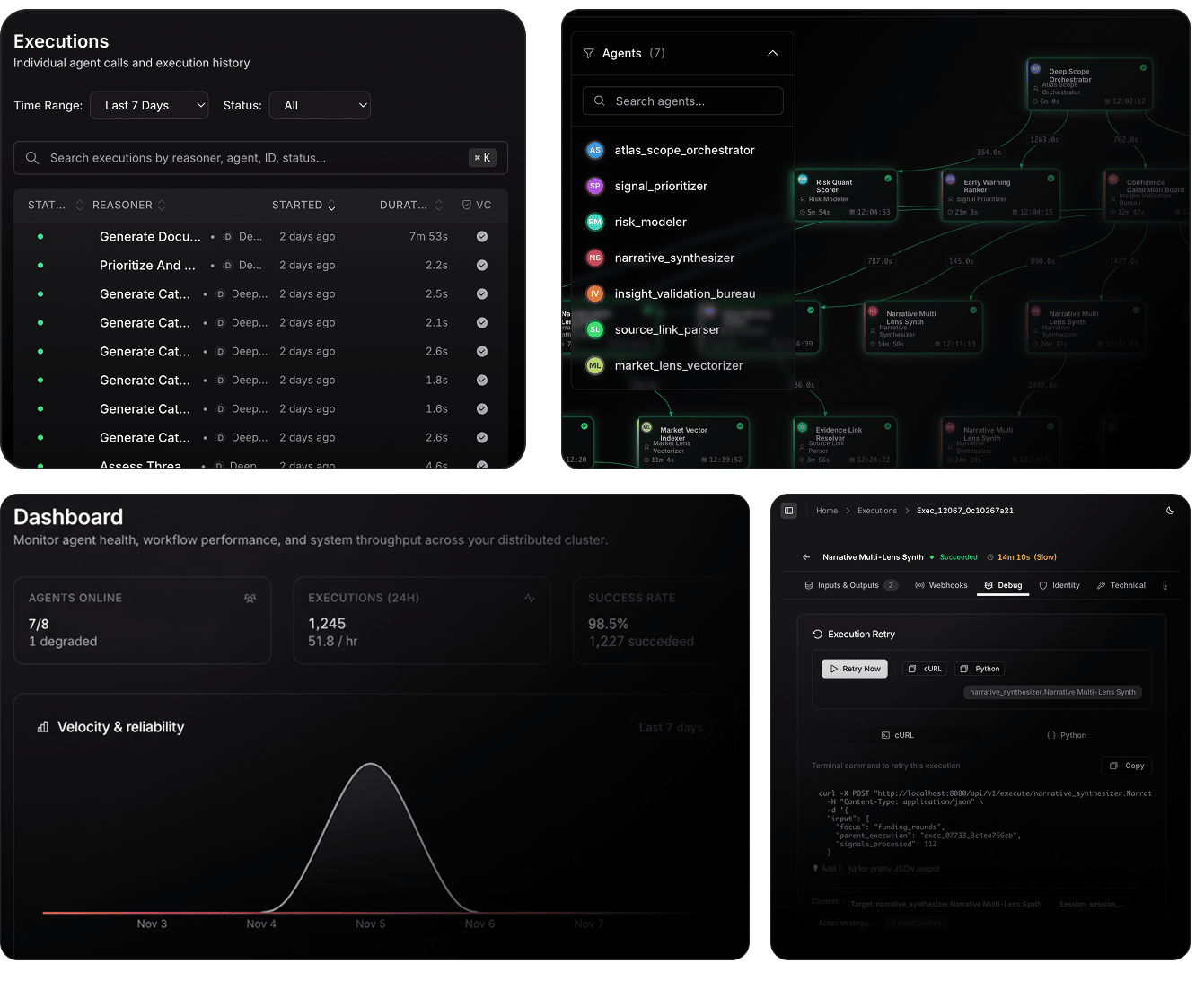
Task: Click the refresh icon beside Execution Retry
Action: [816, 634]
